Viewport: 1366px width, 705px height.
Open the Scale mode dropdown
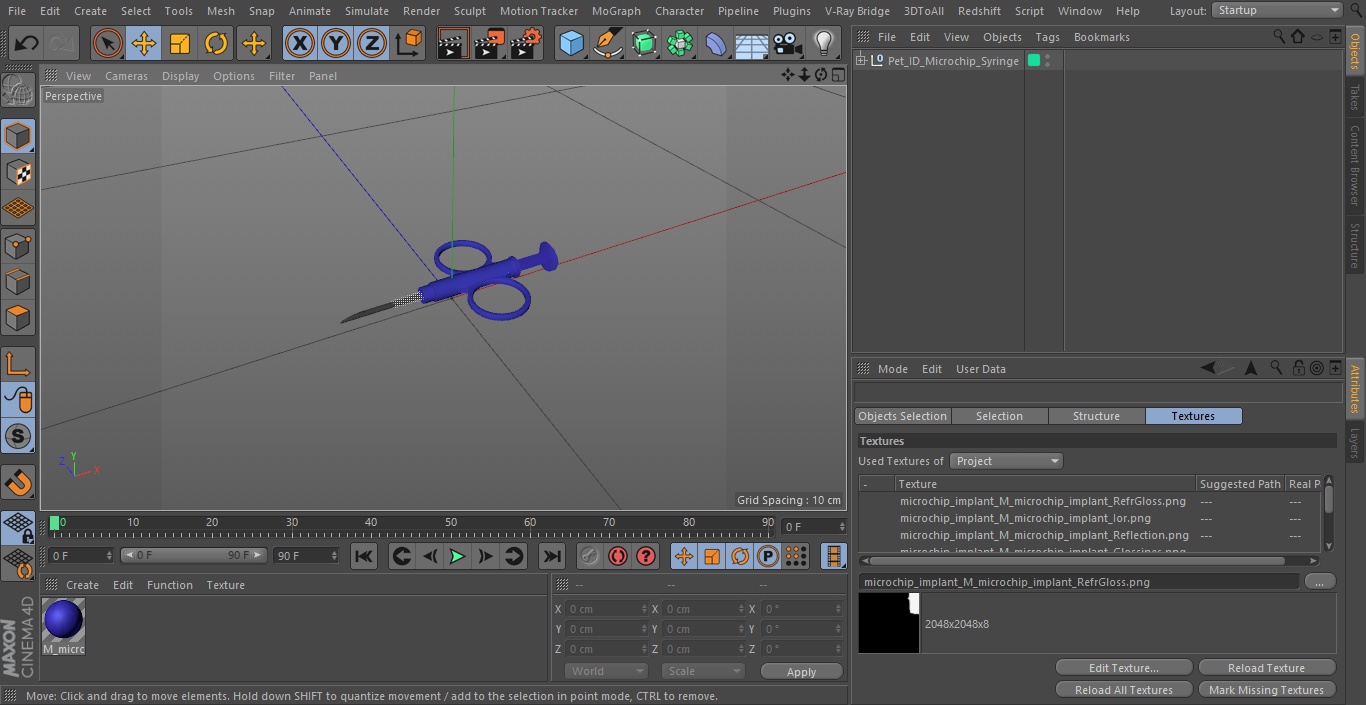coord(703,671)
